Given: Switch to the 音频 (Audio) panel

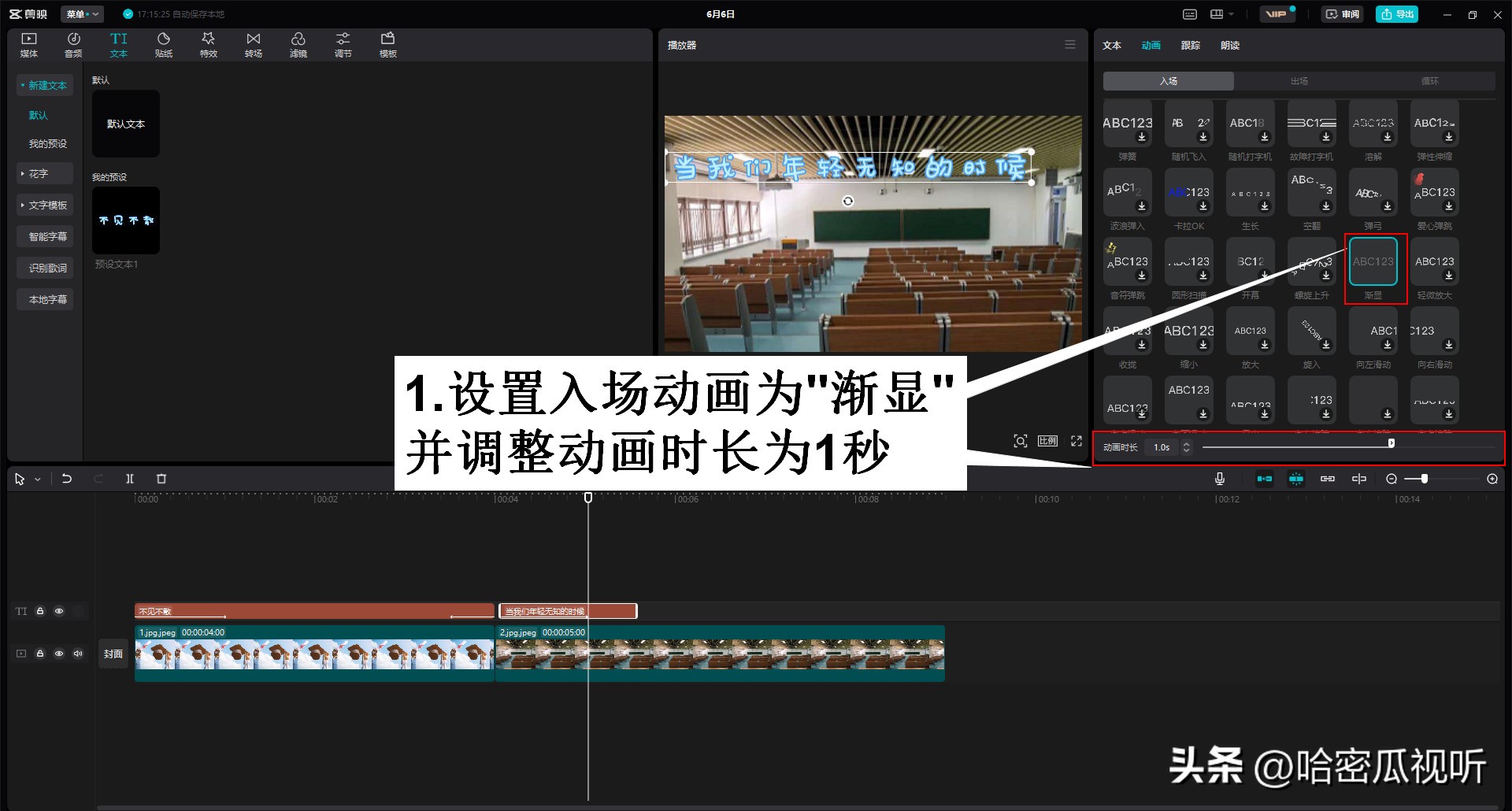Looking at the screenshot, I should pos(73,44).
